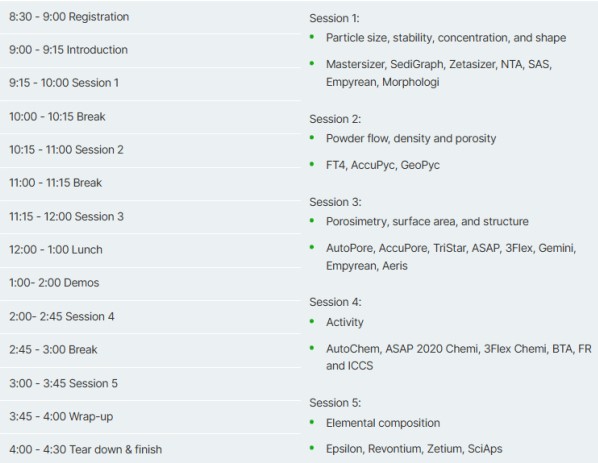Image resolution: width=598 pixels, height=463 pixels.
Task: Click the 11:15 - 12:00 Session 3 entry
Action: 150,217
